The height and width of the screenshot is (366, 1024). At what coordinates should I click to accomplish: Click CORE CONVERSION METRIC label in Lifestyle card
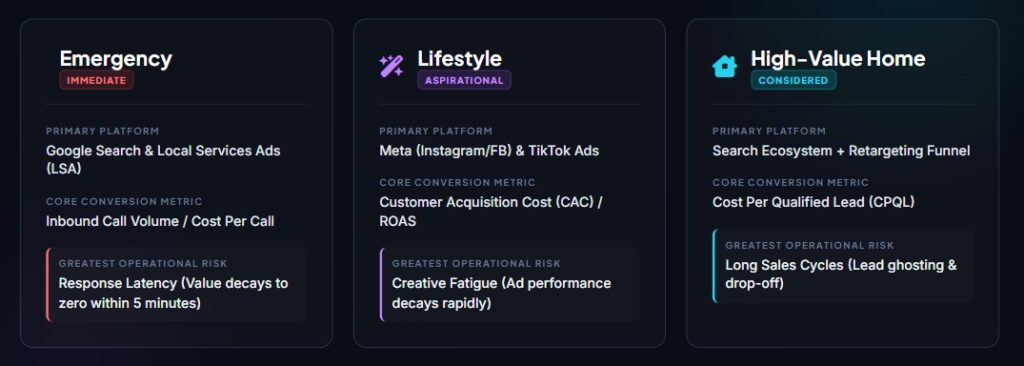457,183
